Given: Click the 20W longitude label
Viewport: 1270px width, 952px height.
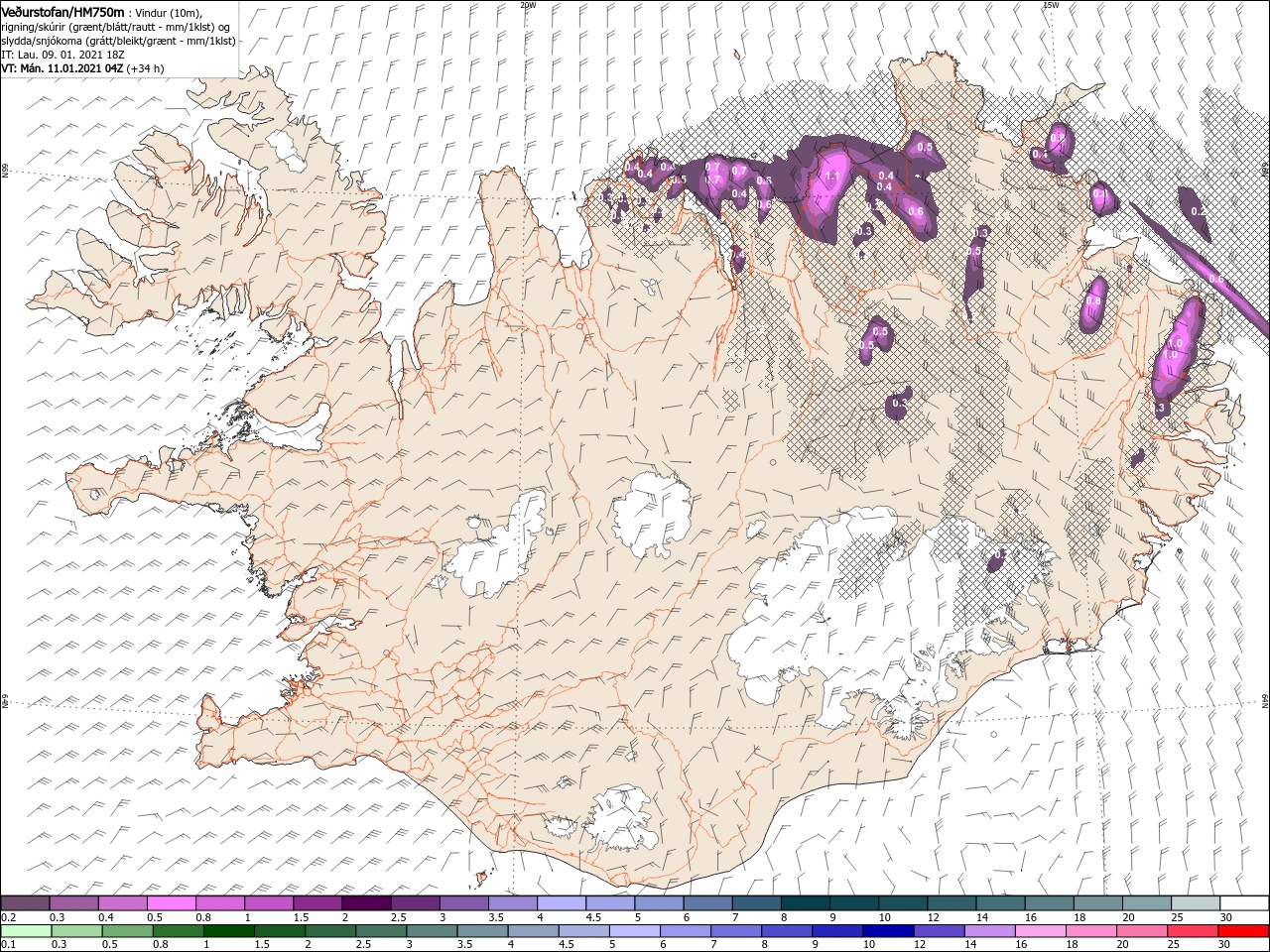Looking at the screenshot, I should coord(529,5).
